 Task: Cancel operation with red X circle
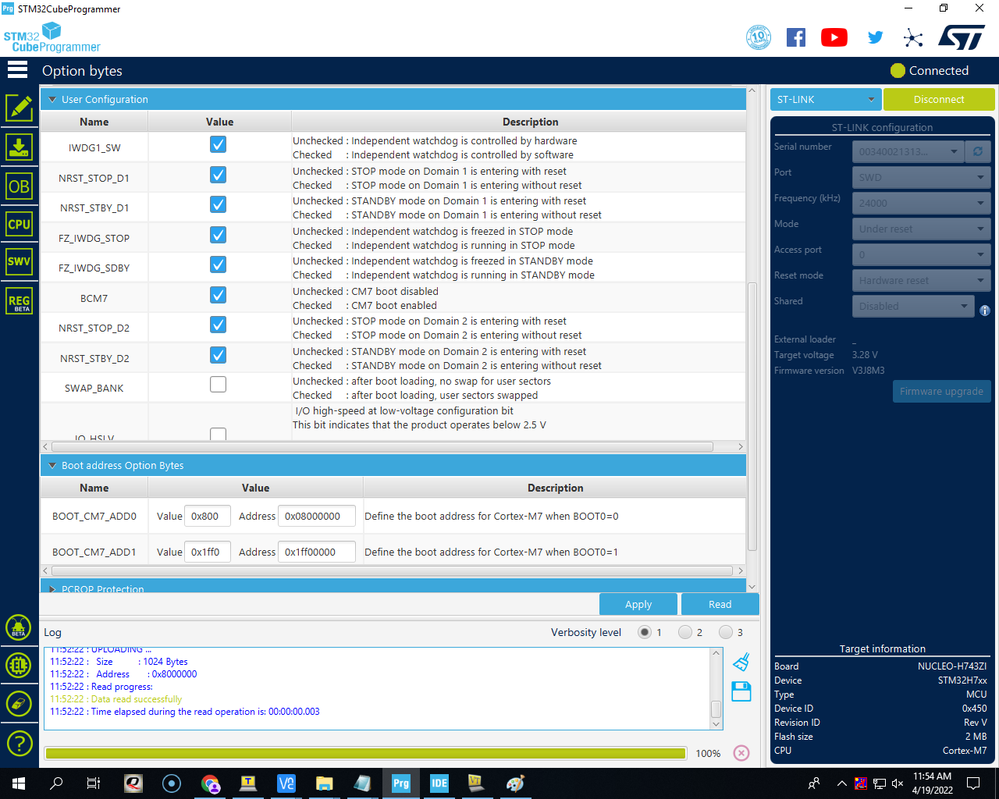(741, 753)
